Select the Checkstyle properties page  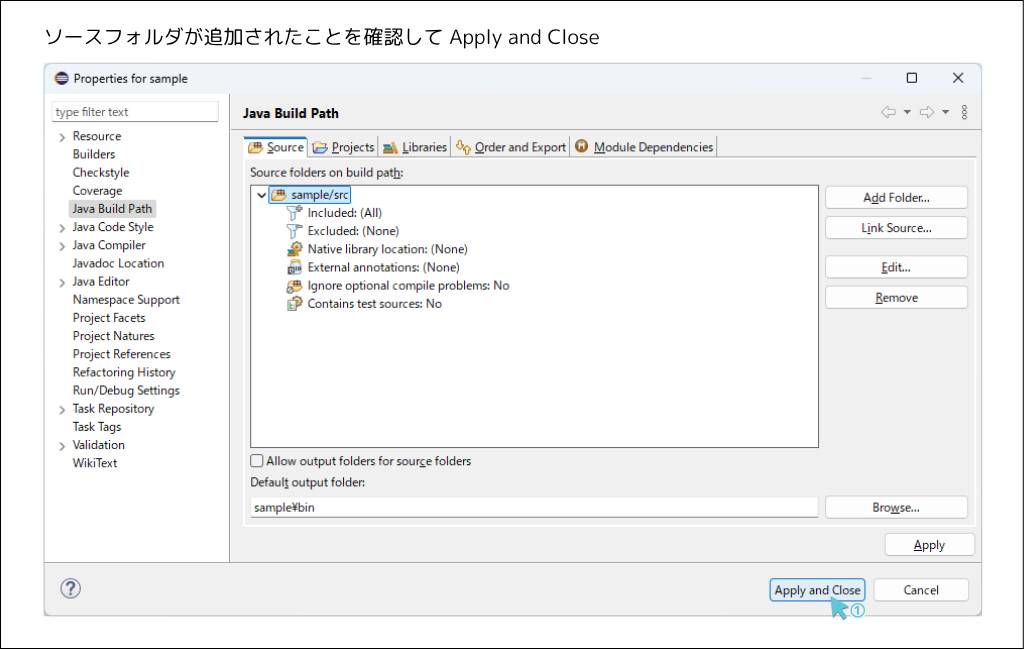101,172
